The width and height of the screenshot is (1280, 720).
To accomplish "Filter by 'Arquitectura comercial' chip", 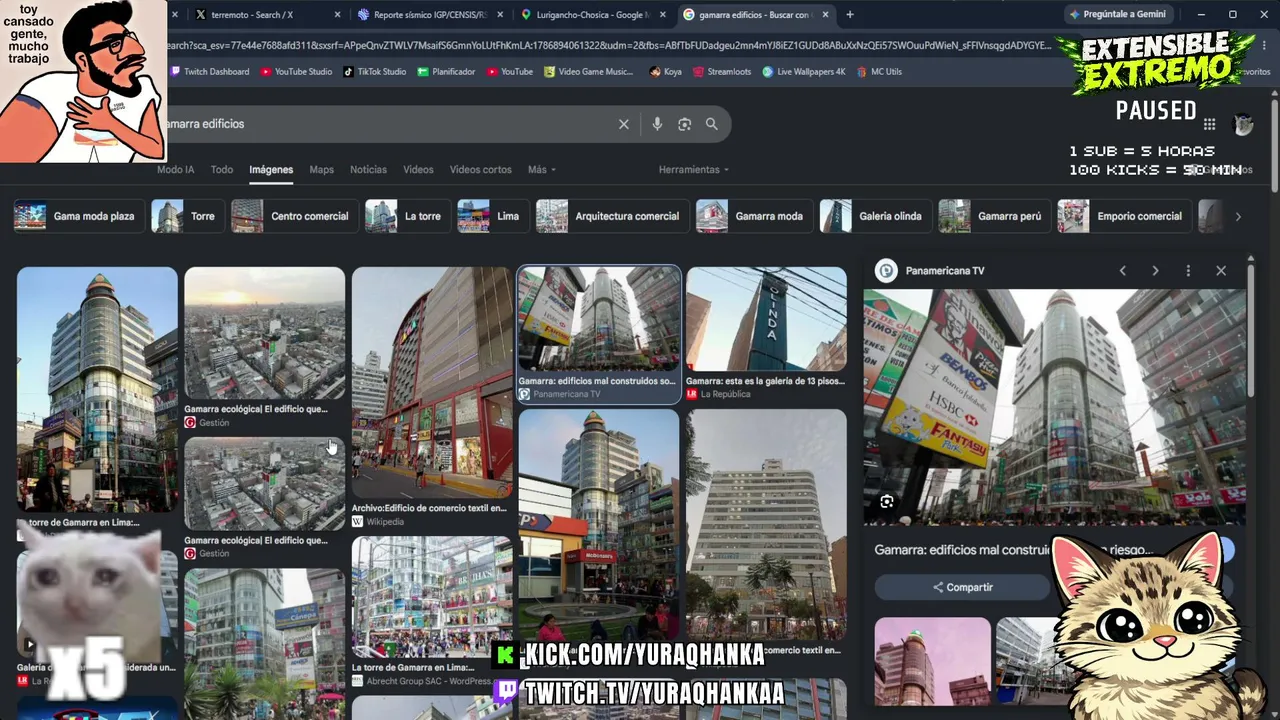I will coord(611,216).
